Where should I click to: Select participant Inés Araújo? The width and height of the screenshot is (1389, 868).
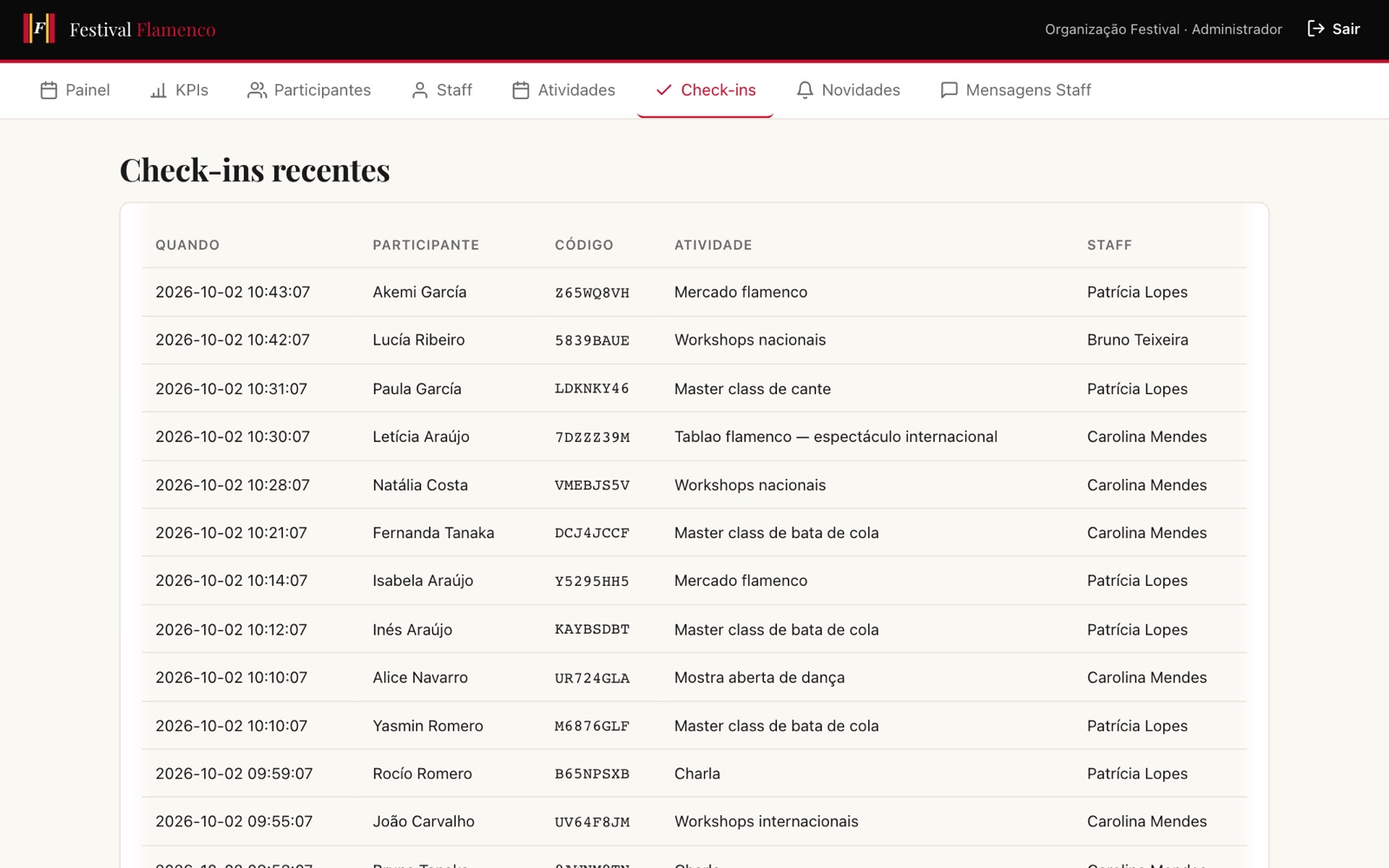[x=412, y=629]
